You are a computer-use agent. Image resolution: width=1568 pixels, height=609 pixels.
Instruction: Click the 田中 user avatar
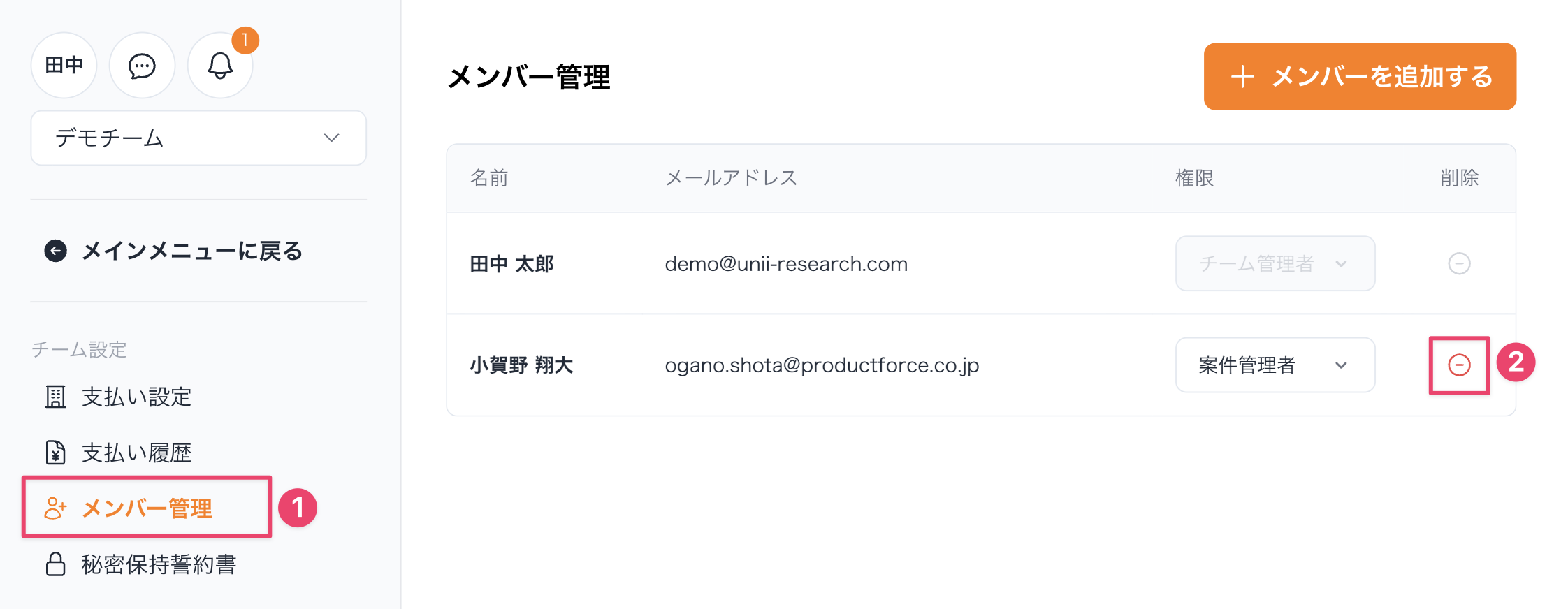click(x=64, y=66)
